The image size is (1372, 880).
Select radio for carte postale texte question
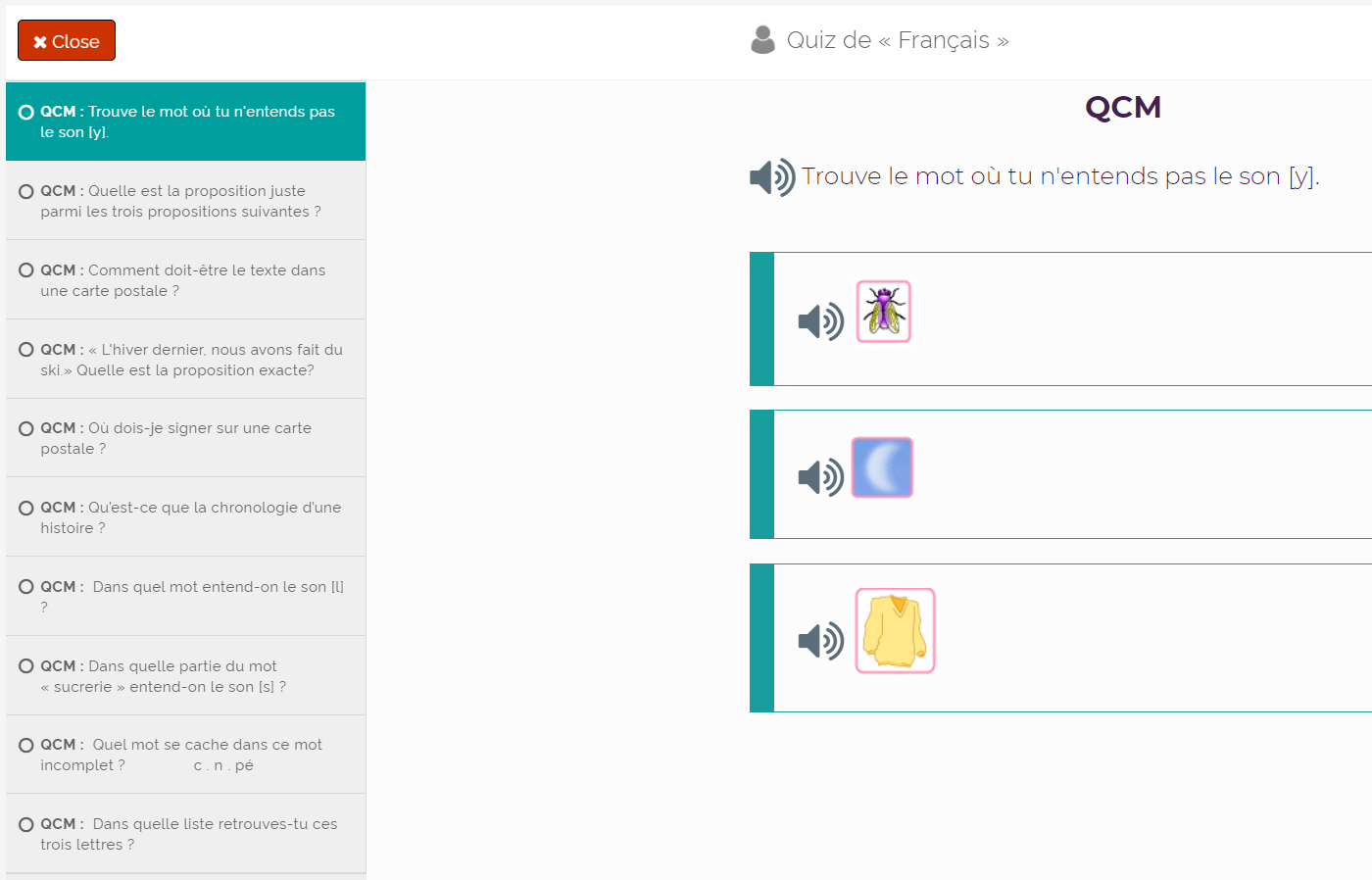coord(26,270)
